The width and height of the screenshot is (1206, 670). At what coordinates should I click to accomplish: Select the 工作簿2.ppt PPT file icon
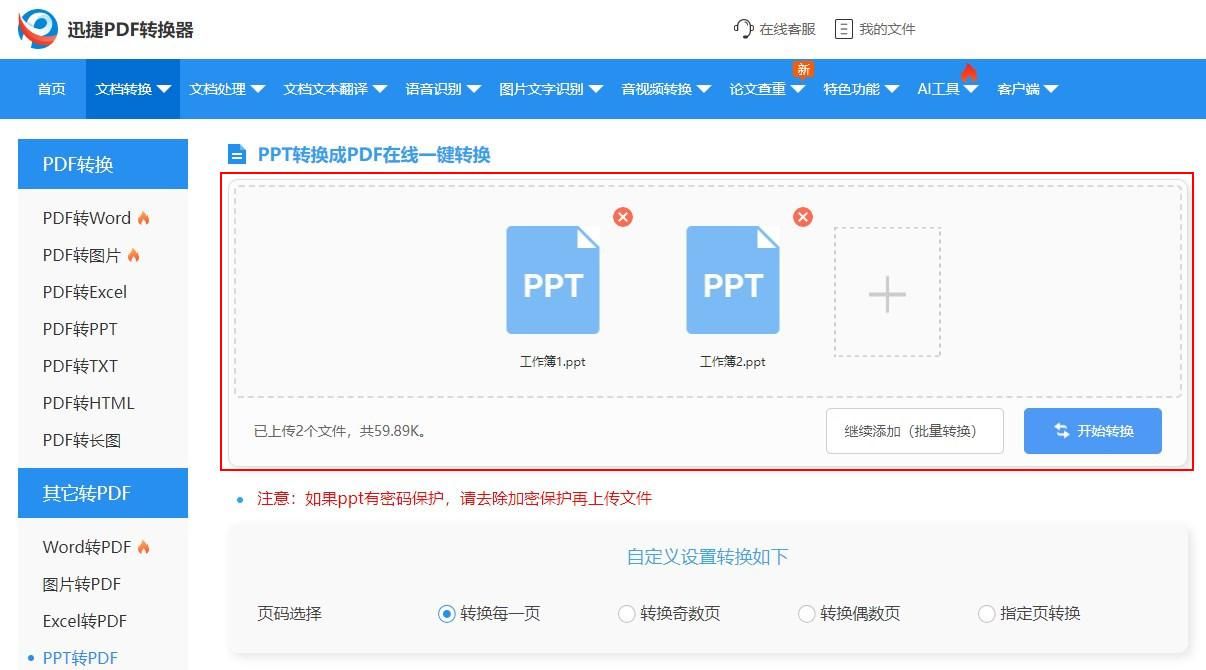[x=733, y=280]
